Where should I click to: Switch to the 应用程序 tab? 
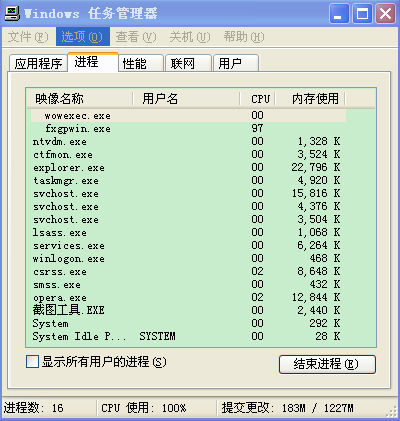coord(38,63)
